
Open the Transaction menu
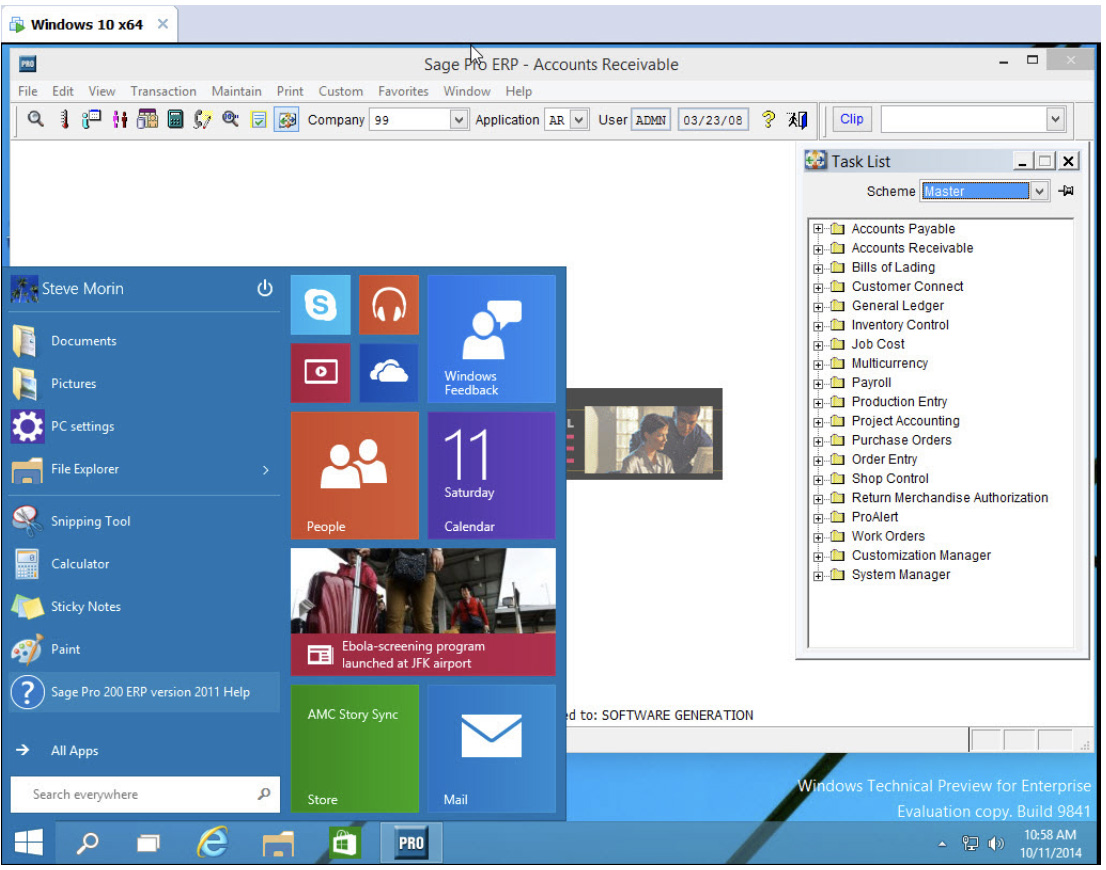[x=163, y=91]
